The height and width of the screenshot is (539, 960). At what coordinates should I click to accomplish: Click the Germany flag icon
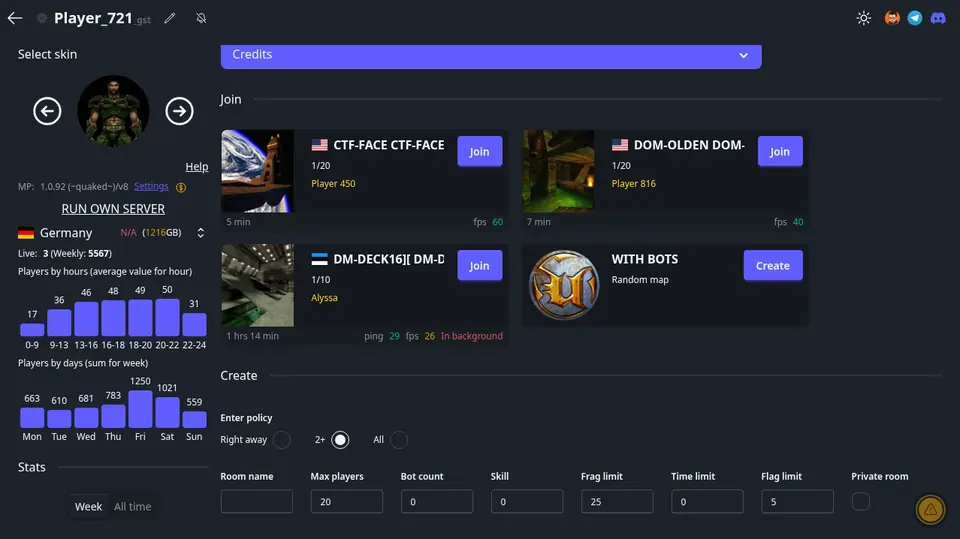(26, 233)
